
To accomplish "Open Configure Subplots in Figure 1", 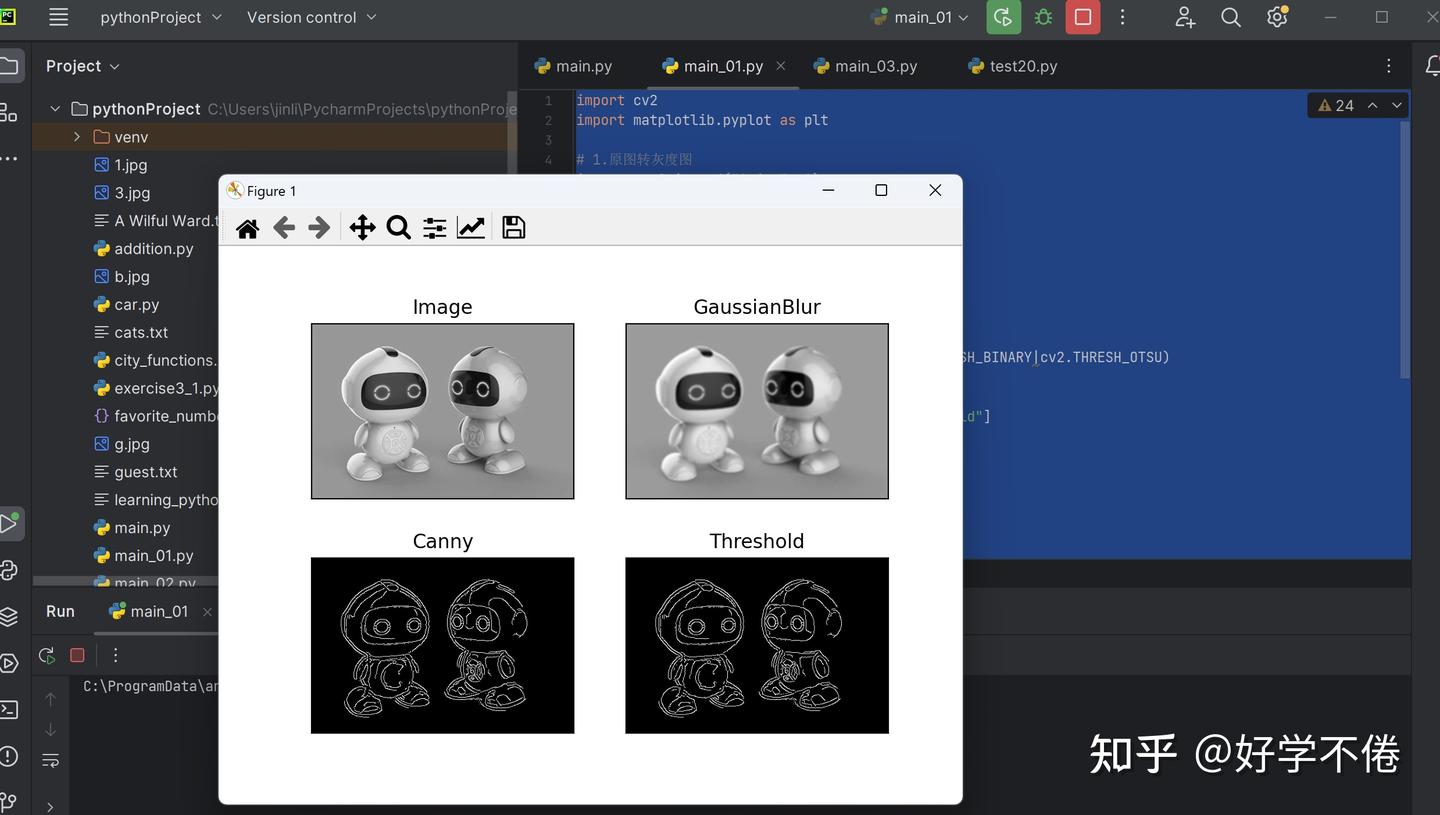I will 434,228.
